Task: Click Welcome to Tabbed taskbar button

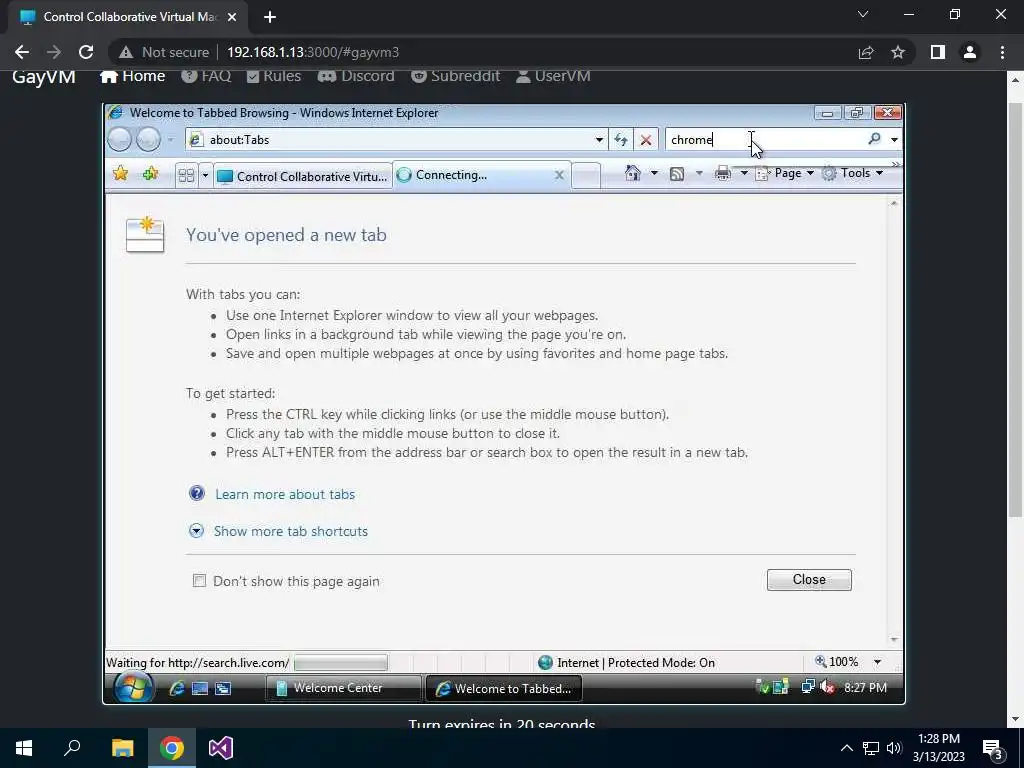Action: pos(504,688)
